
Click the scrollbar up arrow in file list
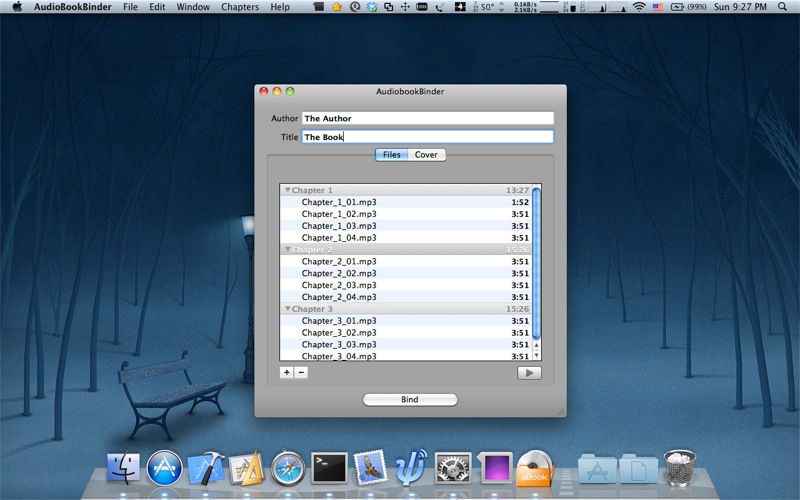[536, 345]
